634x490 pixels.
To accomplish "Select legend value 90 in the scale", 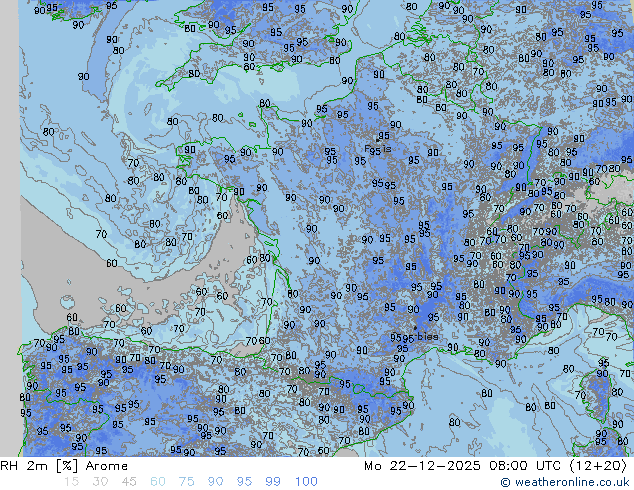I will point(216,482).
